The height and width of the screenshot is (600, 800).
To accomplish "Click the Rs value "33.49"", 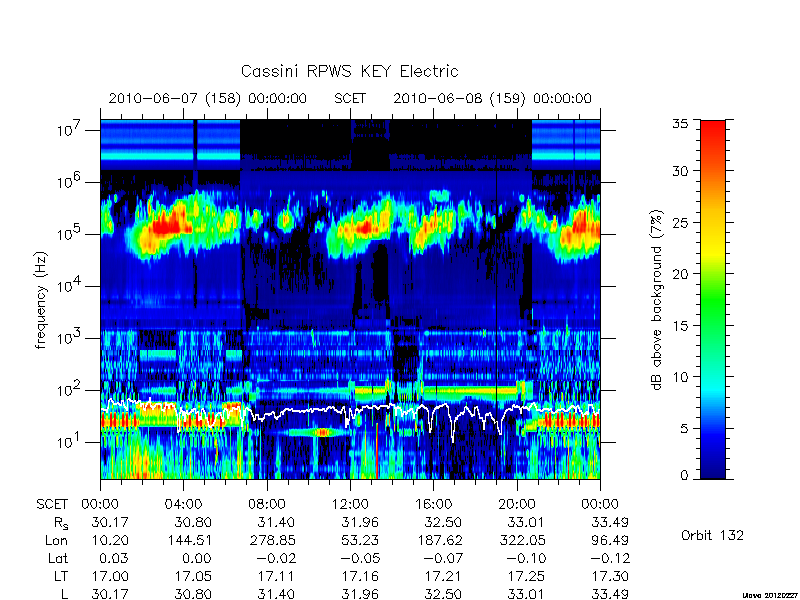I will 610,522.
